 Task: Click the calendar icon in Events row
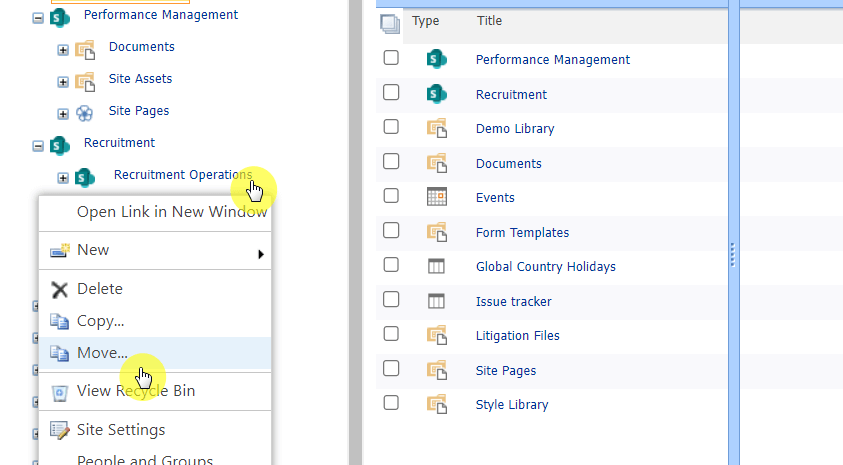(437, 197)
